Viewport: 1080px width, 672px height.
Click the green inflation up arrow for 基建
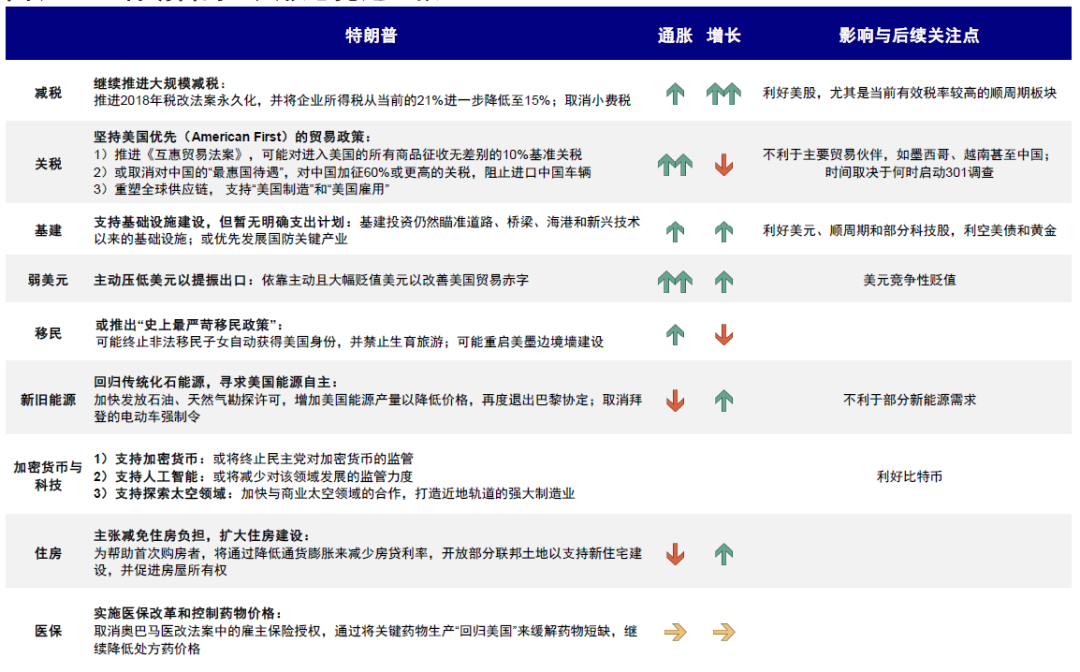[x=677, y=232]
